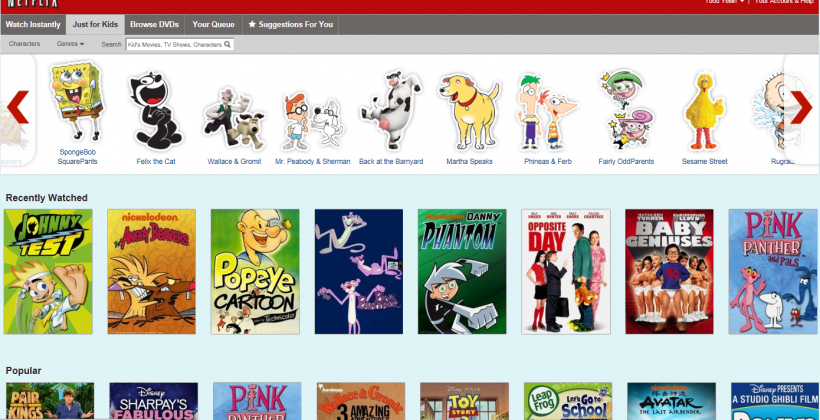Open the Opposite Day poster
The height and width of the screenshot is (420, 820).
tap(566, 271)
